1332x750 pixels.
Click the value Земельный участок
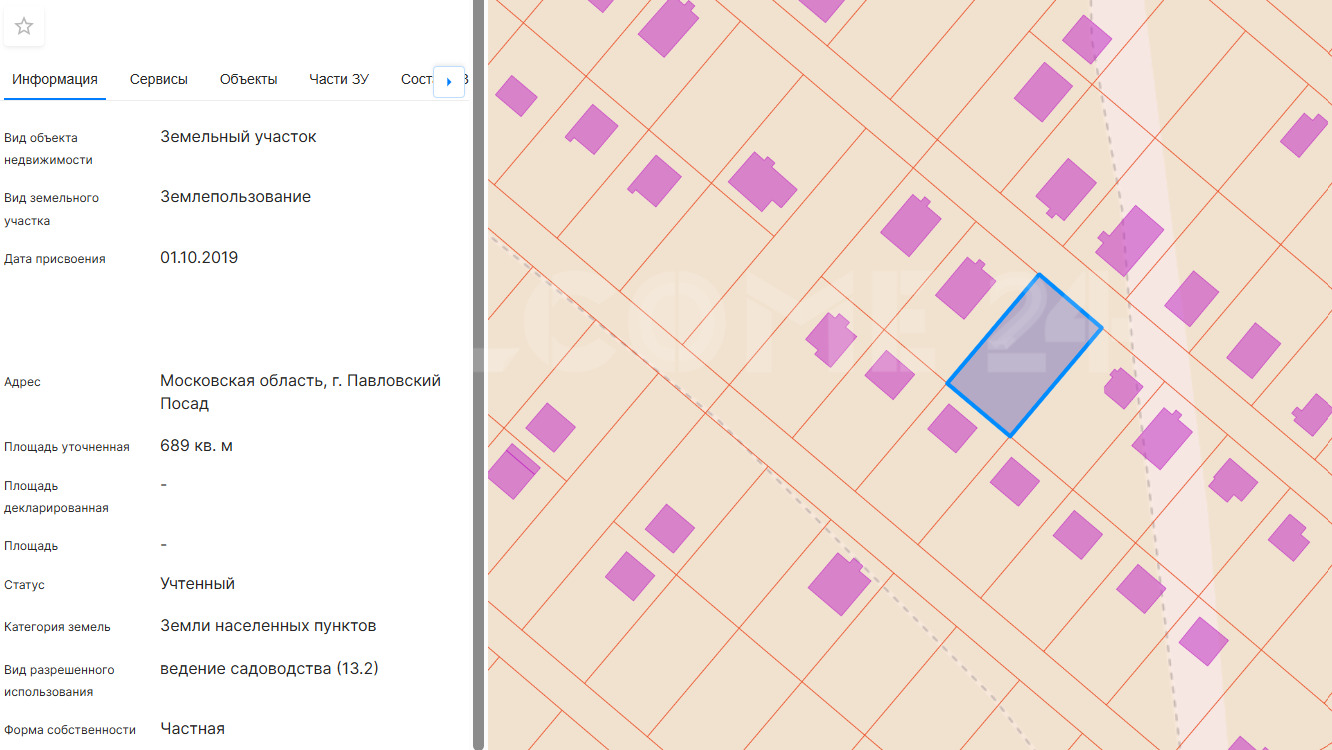pos(238,137)
